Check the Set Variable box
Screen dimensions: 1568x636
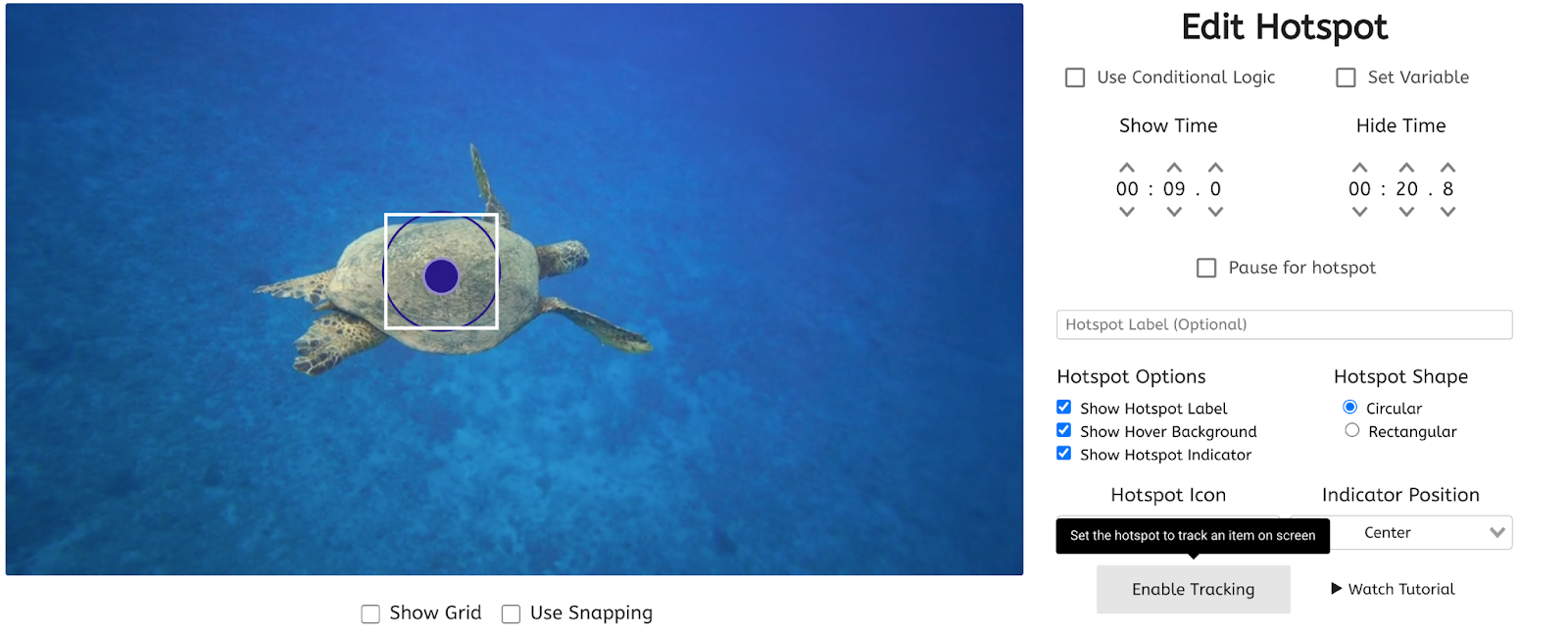tap(1346, 77)
